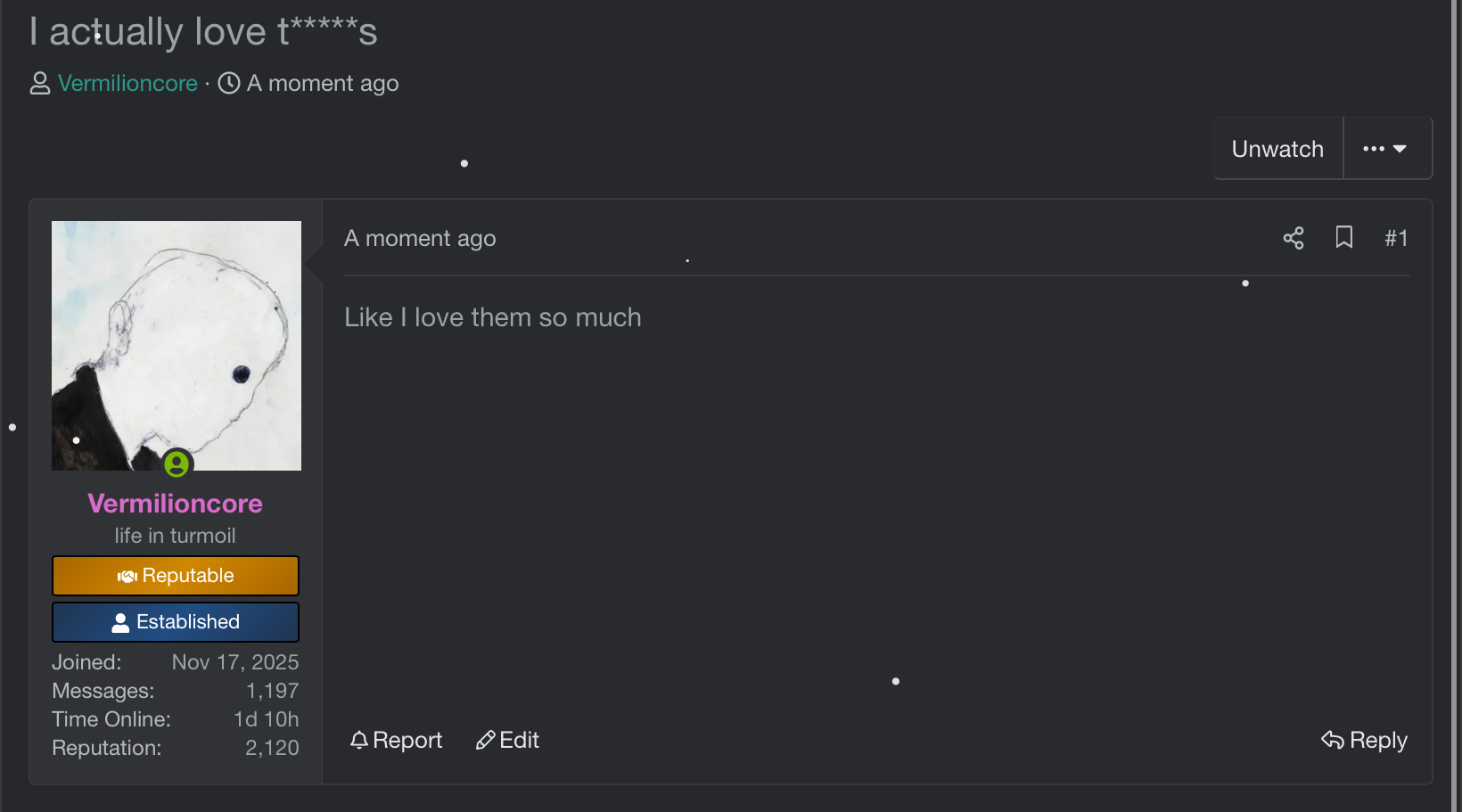Edit the post

(x=508, y=740)
